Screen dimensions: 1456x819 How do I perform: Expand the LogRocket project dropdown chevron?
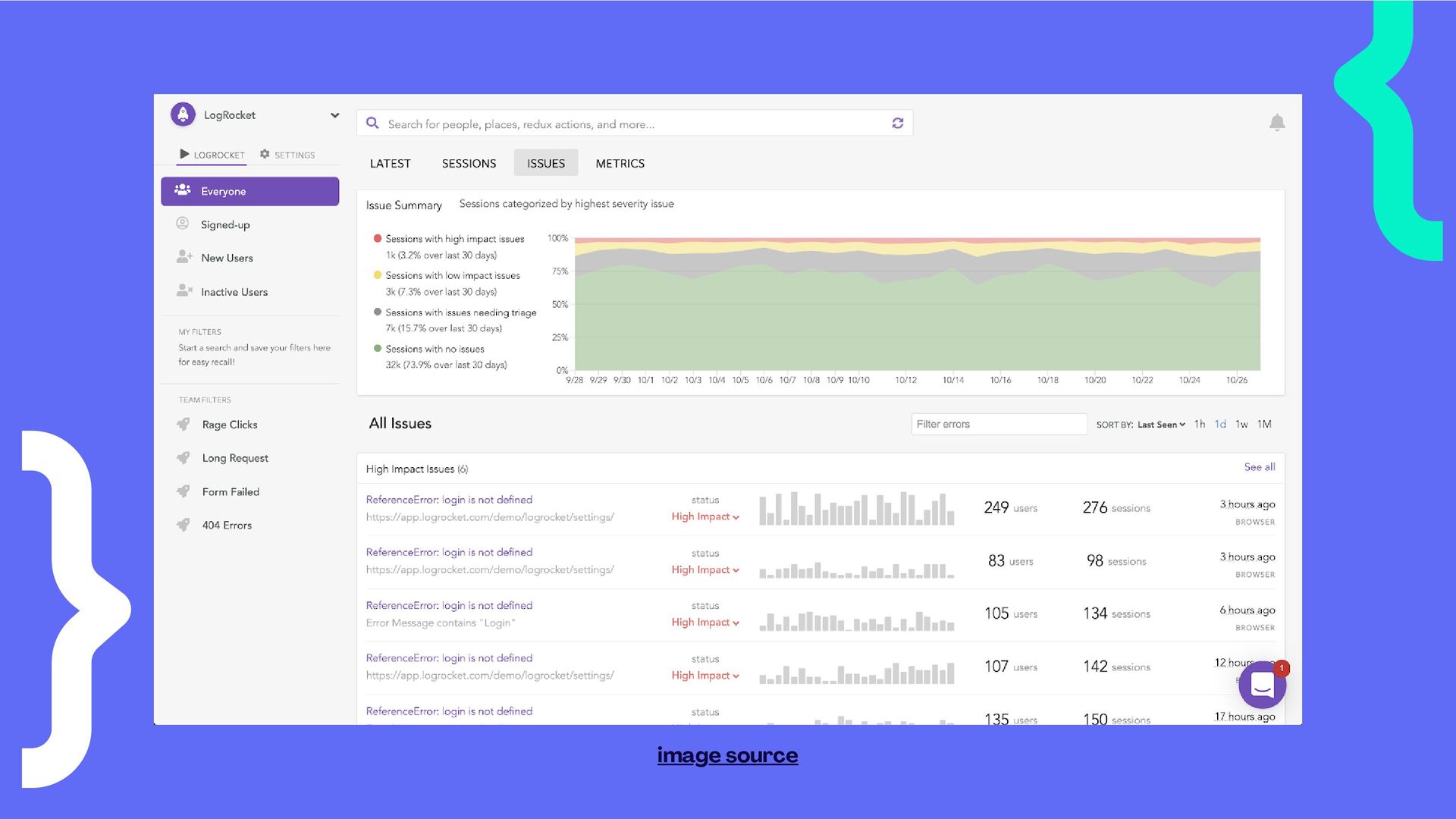(334, 115)
